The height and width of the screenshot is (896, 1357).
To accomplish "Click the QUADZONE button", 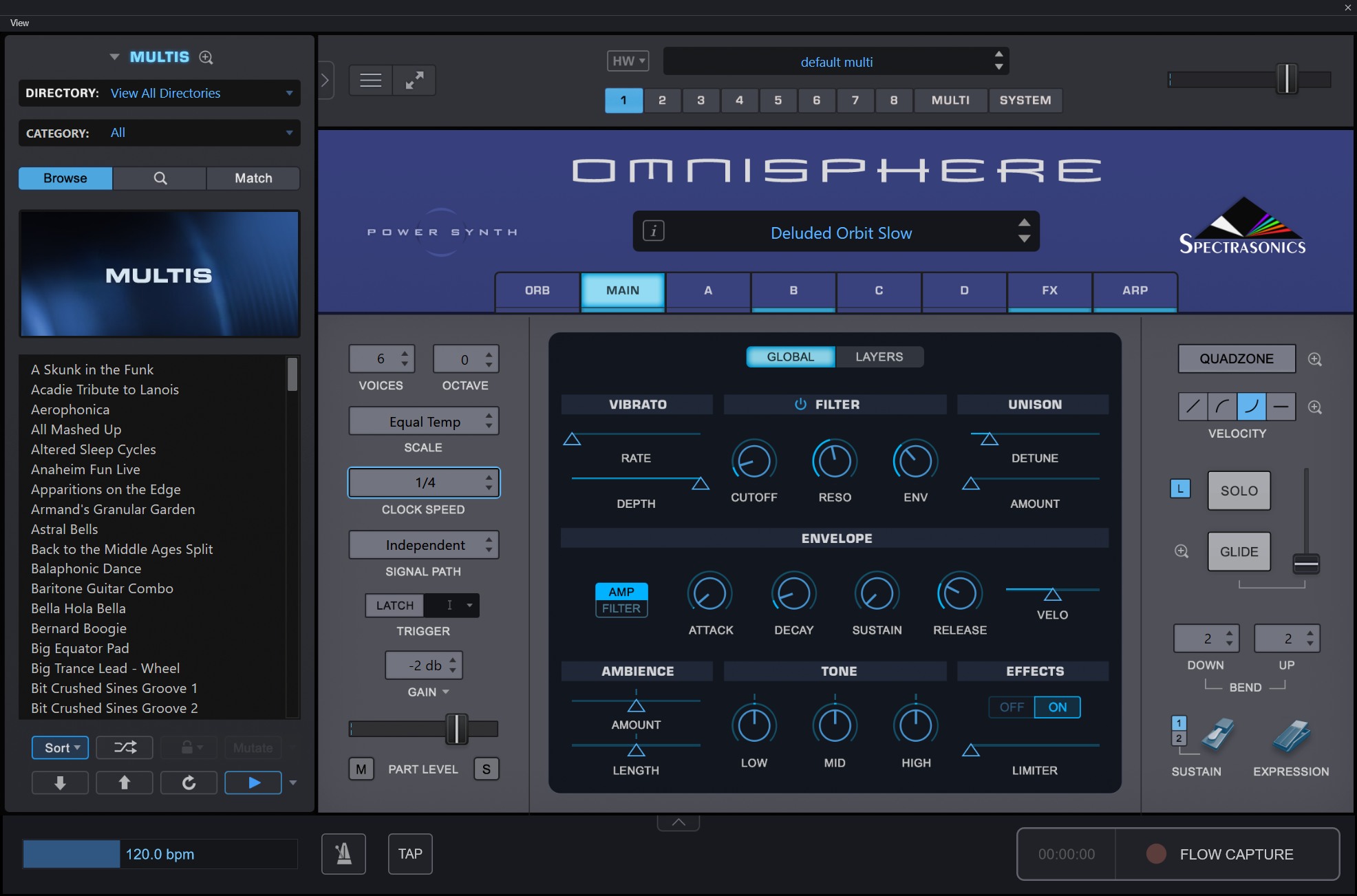I will 1237,359.
